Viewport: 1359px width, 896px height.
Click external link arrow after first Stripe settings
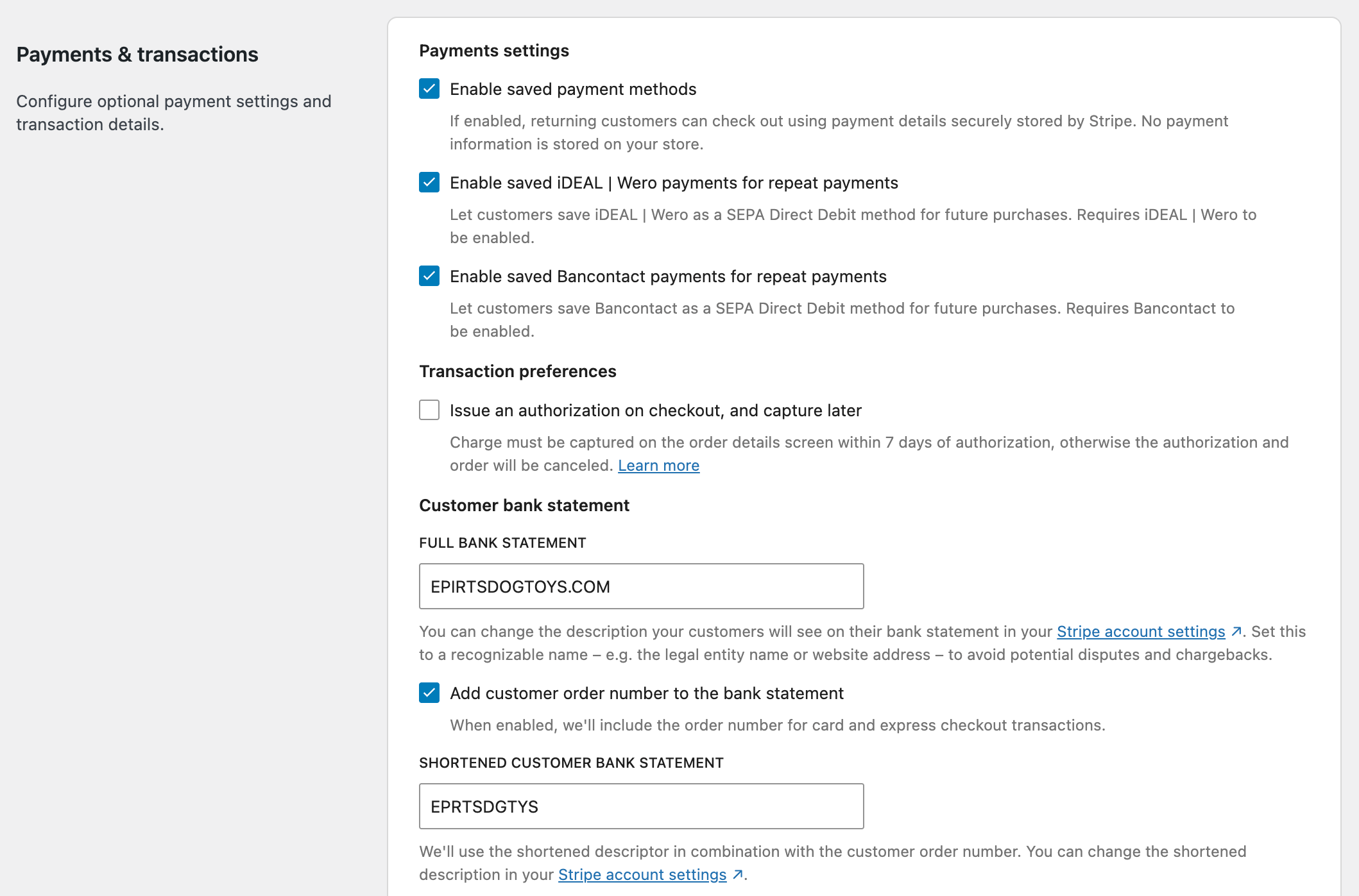pos(1236,632)
